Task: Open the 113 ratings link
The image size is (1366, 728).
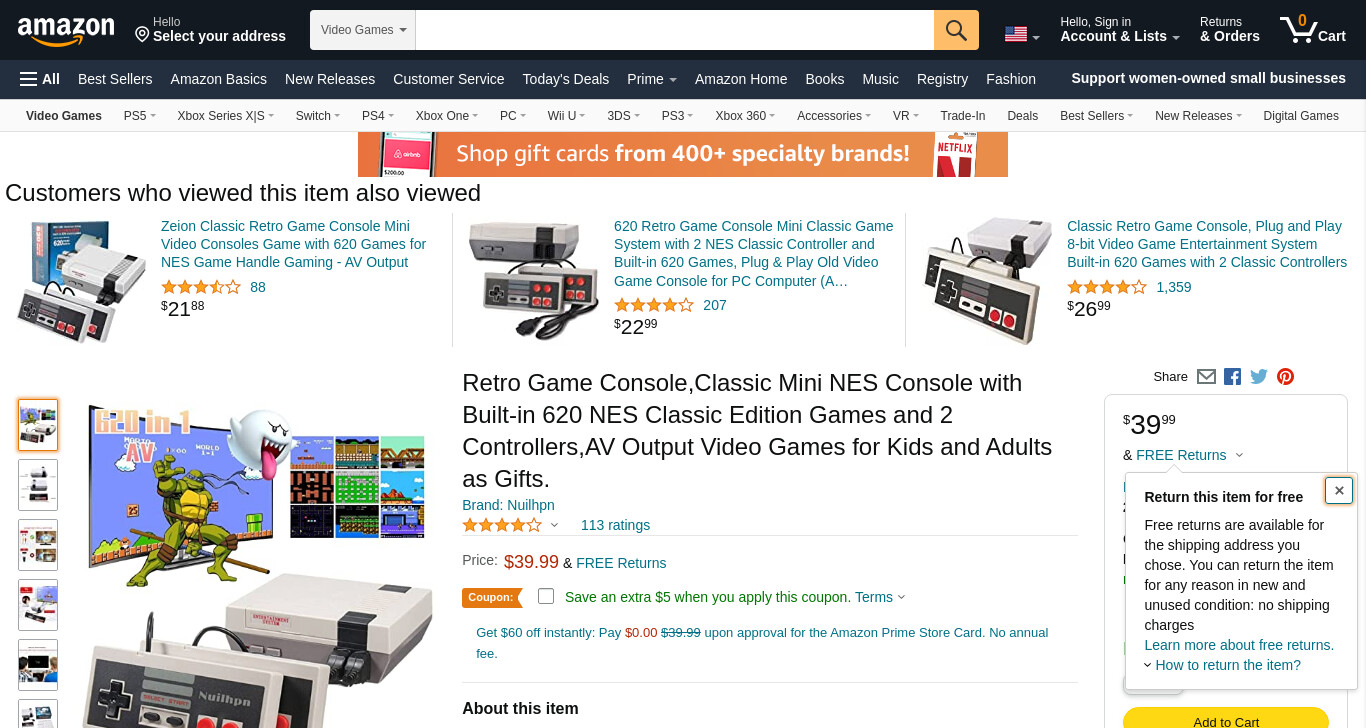Action: [x=615, y=525]
